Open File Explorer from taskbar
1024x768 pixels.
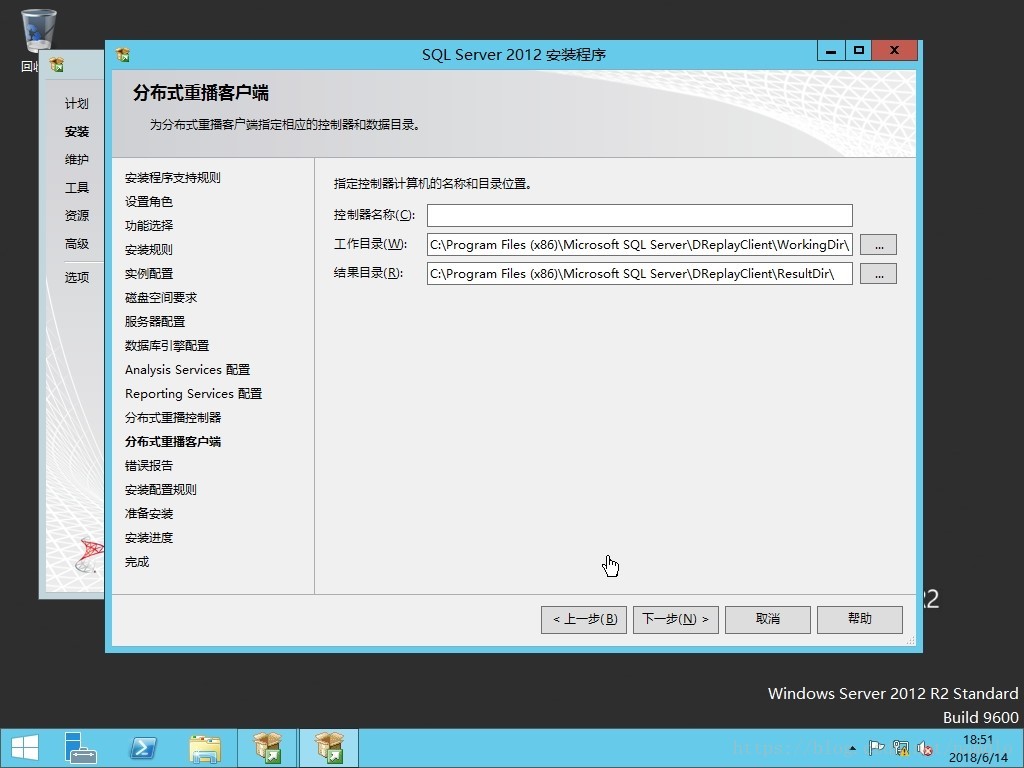(204, 748)
